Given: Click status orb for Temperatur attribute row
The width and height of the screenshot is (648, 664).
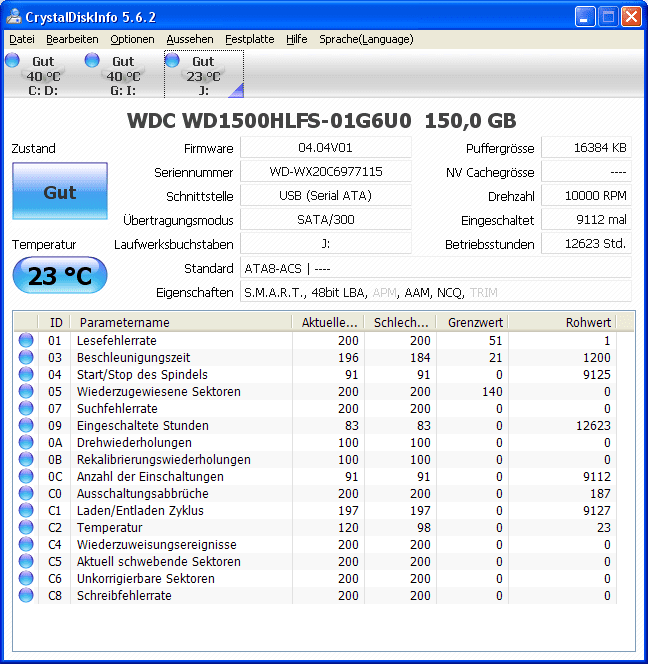Looking at the screenshot, I should point(26,527).
